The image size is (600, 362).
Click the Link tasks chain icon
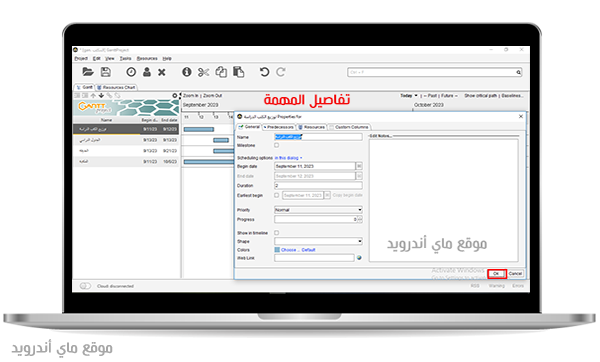[x=109, y=95]
